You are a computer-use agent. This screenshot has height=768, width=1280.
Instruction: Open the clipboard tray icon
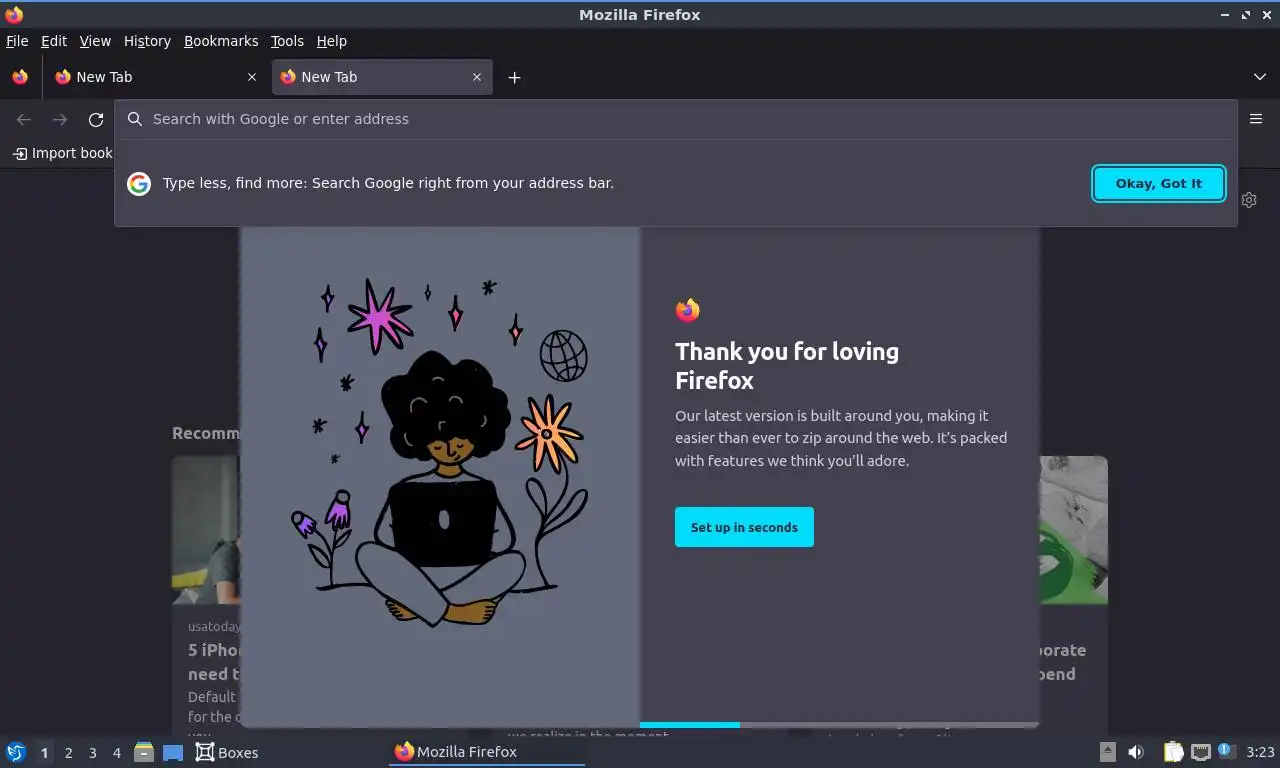point(1174,752)
